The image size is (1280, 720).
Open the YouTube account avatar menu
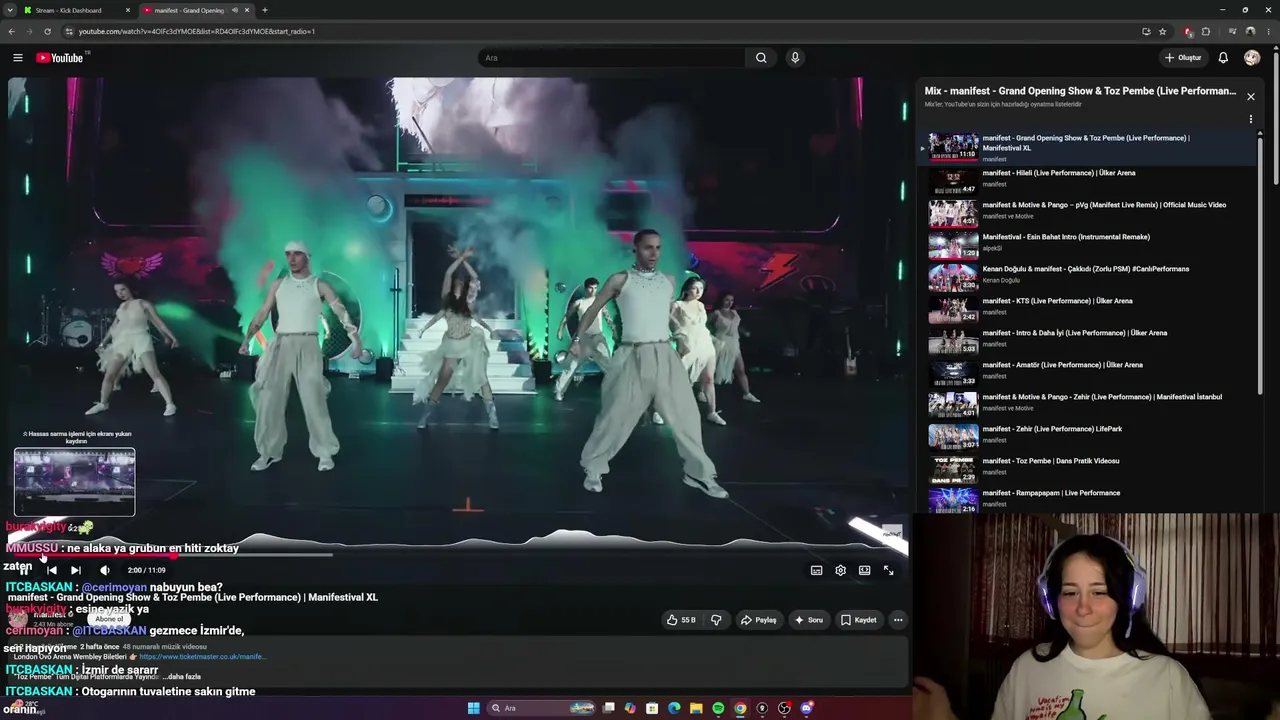click(1252, 58)
